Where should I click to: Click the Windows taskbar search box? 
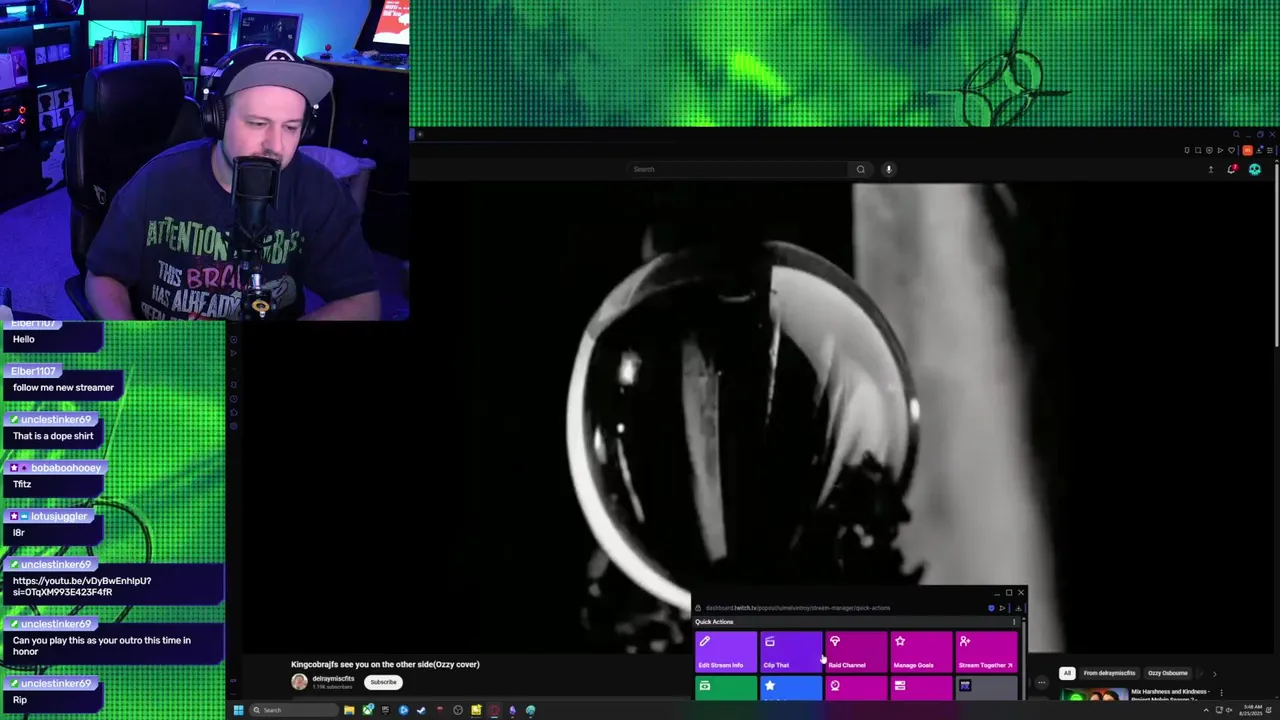294,710
